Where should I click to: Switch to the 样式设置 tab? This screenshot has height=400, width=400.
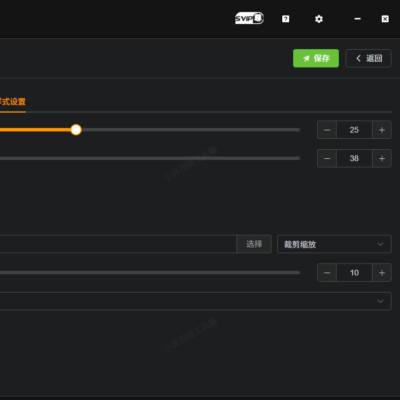coord(13,102)
